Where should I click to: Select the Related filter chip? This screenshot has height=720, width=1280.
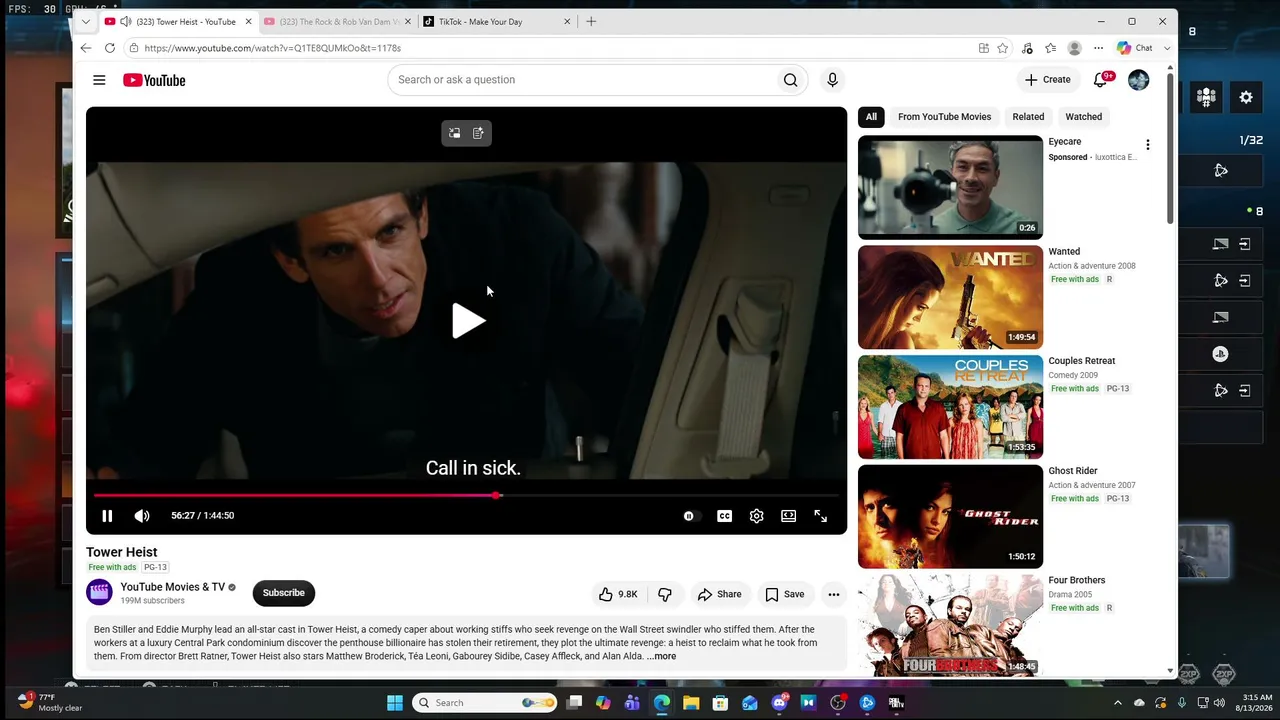click(1028, 117)
